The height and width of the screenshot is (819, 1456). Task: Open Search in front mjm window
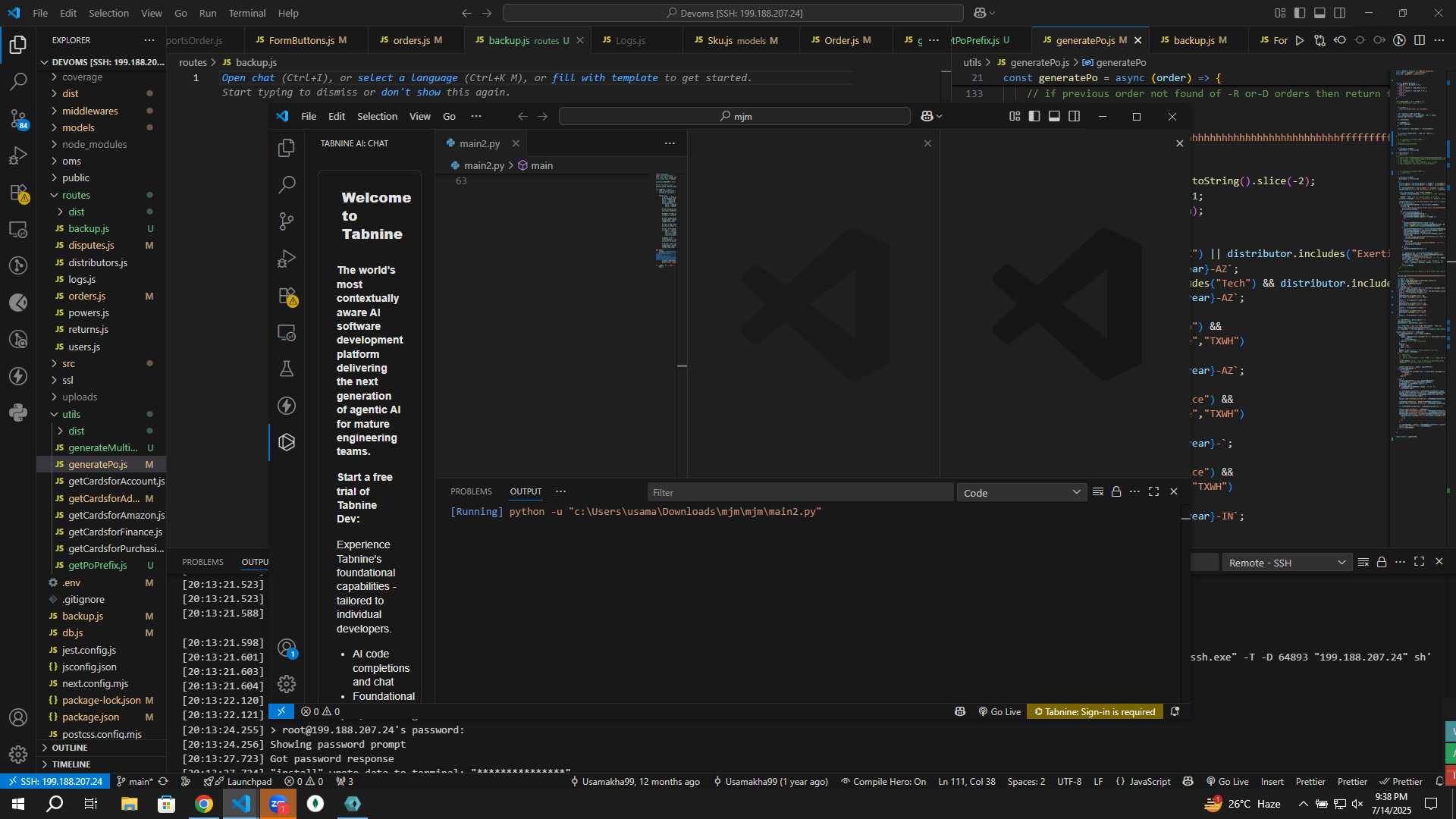pos(287,184)
